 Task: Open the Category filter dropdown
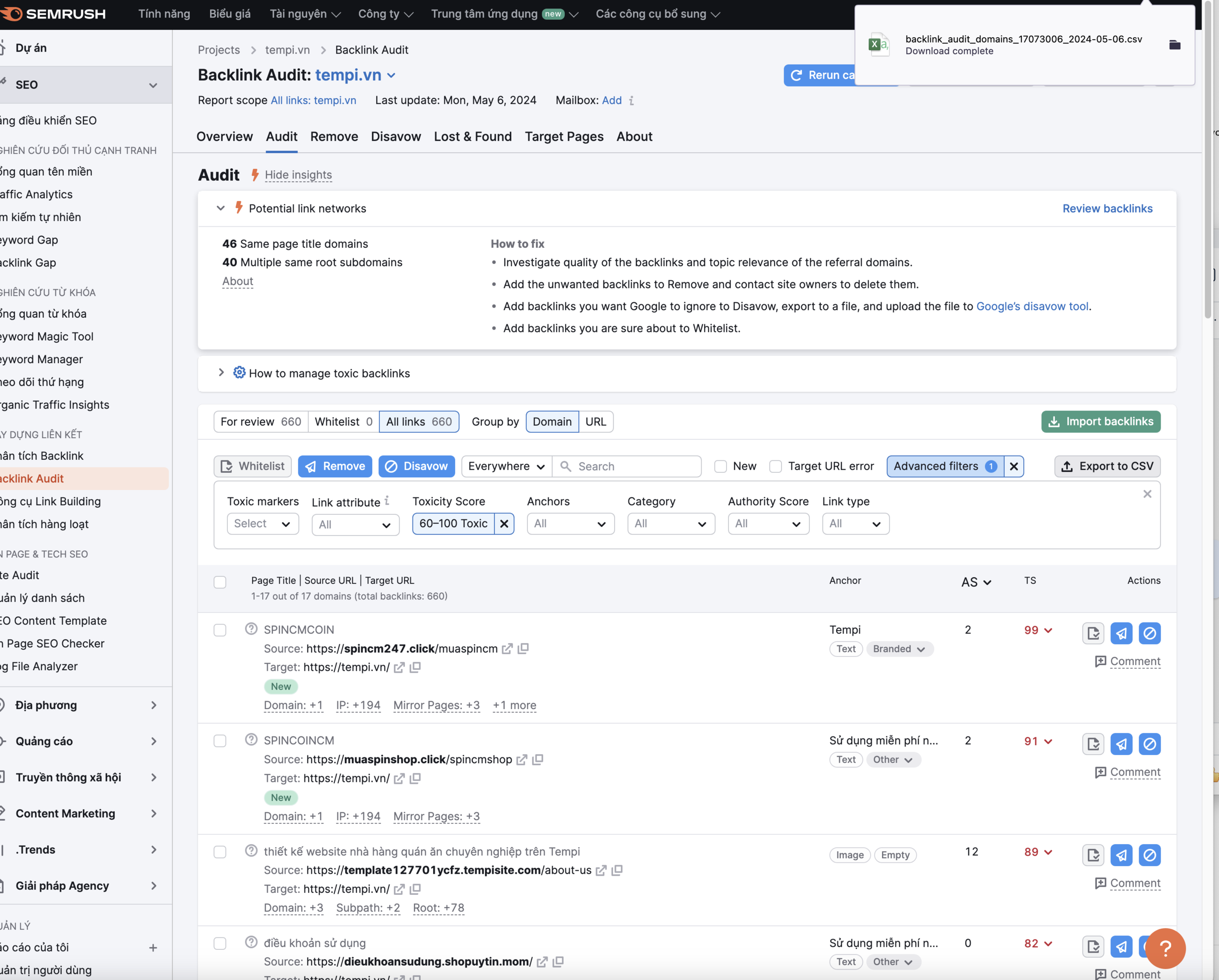point(671,524)
